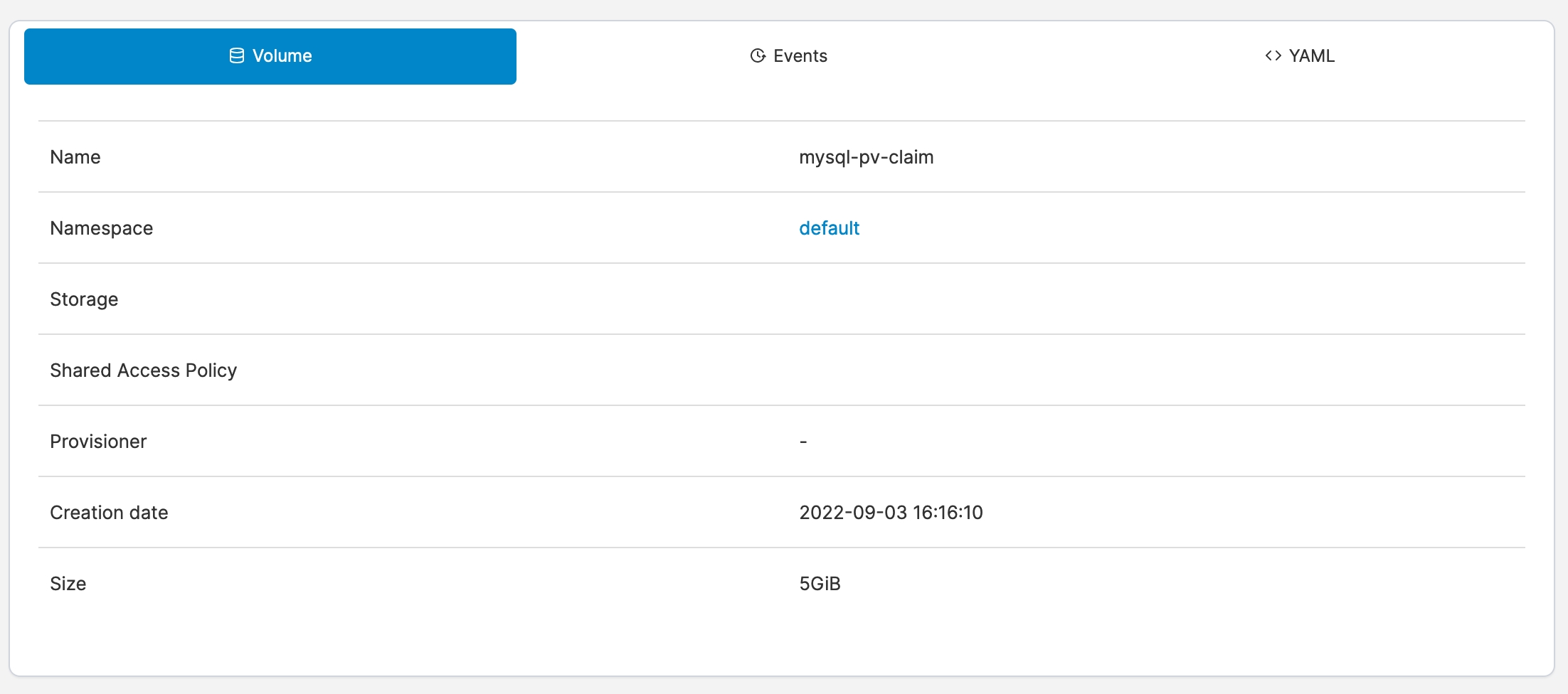
Task: Switch to the Volume tab
Action: [270, 56]
